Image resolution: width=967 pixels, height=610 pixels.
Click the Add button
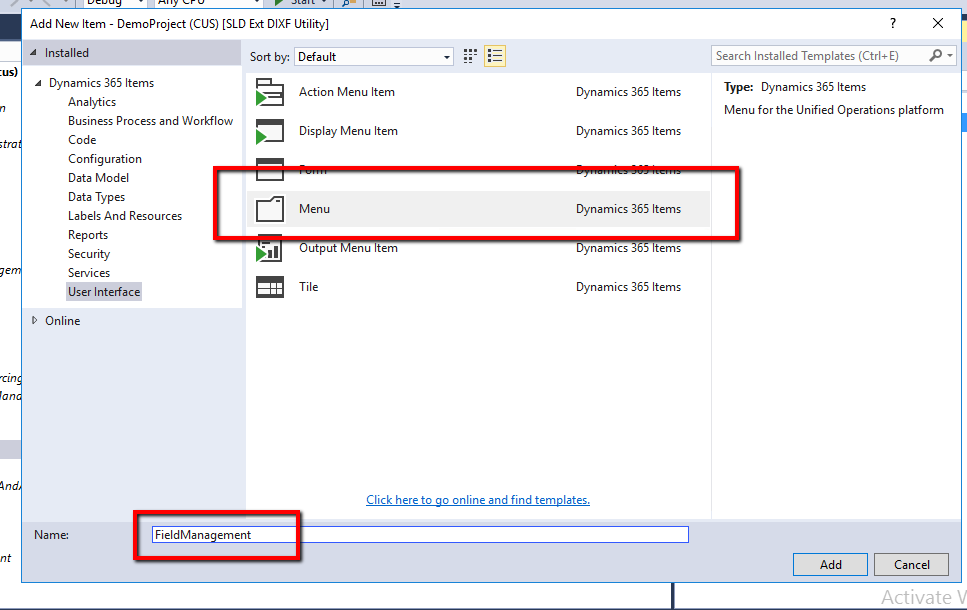(830, 564)
